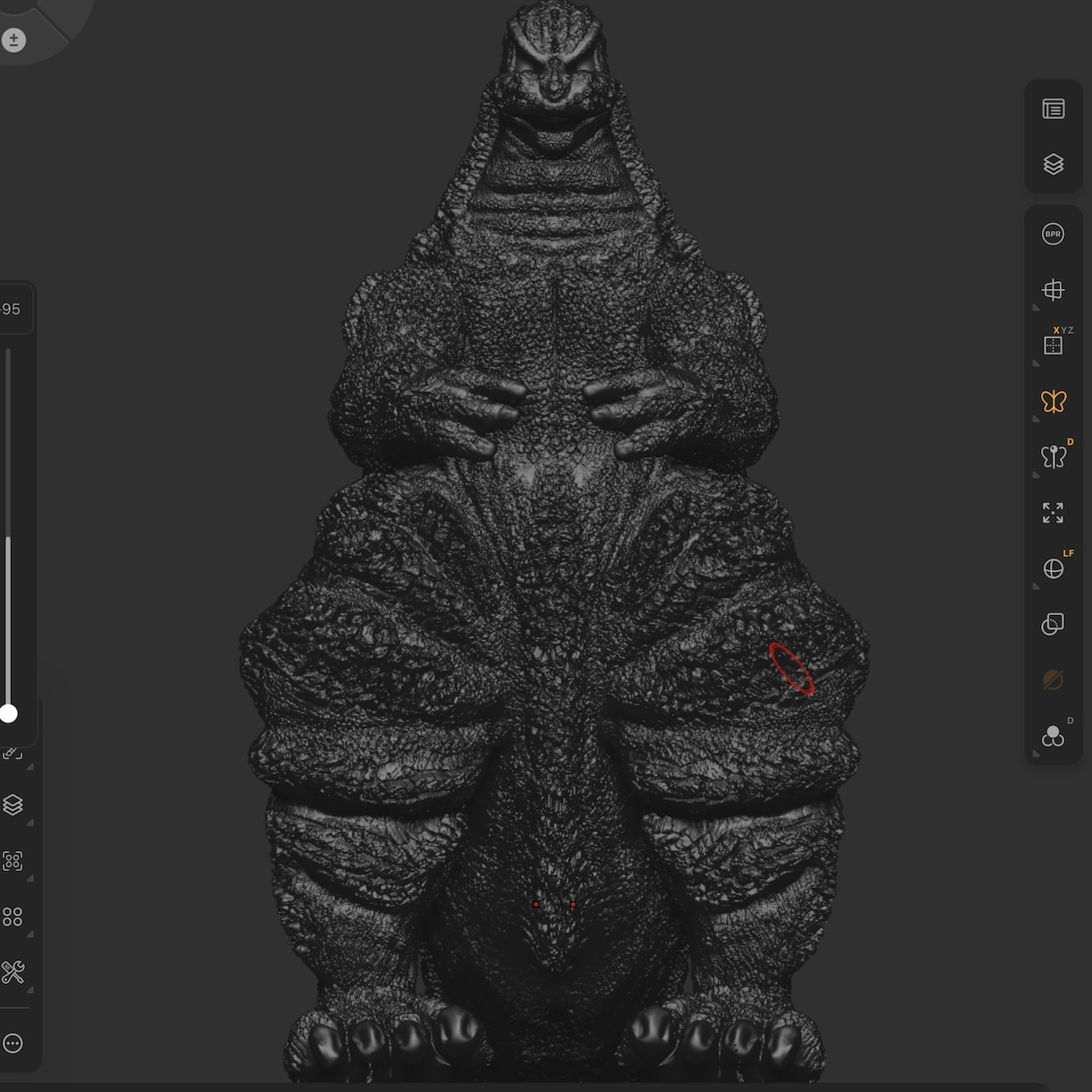The width and height of the screenshot is (1092, 1092).
Task: Open the four-circles grid icon
Action: coord(13,917)
